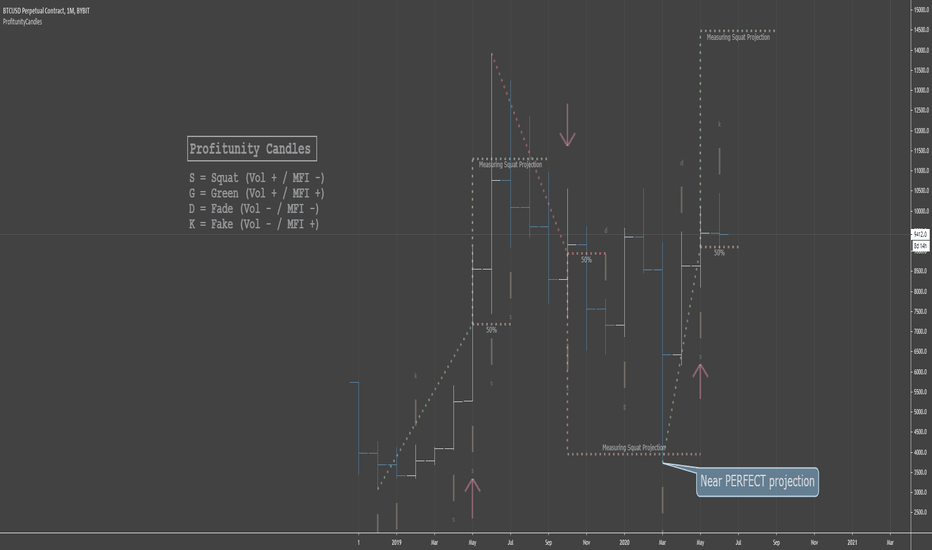
Task: Click the 13000.0 price axis label
Action: (921, 90)
